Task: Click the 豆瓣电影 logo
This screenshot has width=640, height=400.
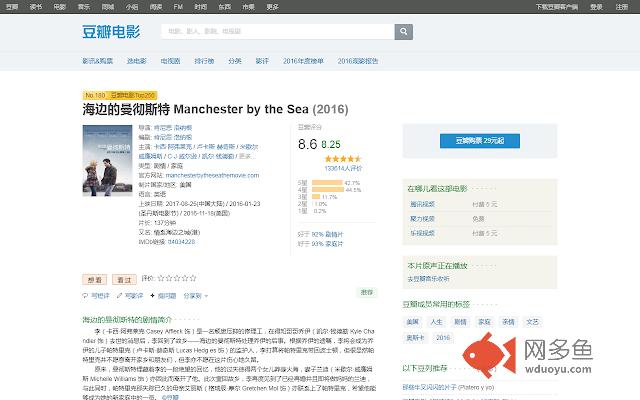Action: coord(112,31)
